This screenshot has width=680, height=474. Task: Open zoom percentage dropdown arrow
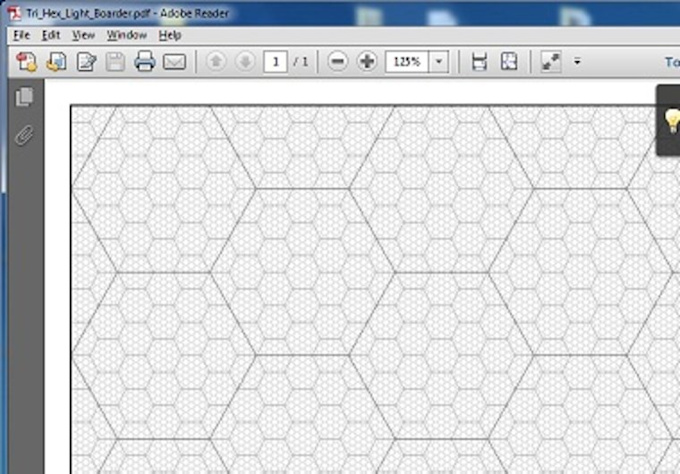coord(439,62)
